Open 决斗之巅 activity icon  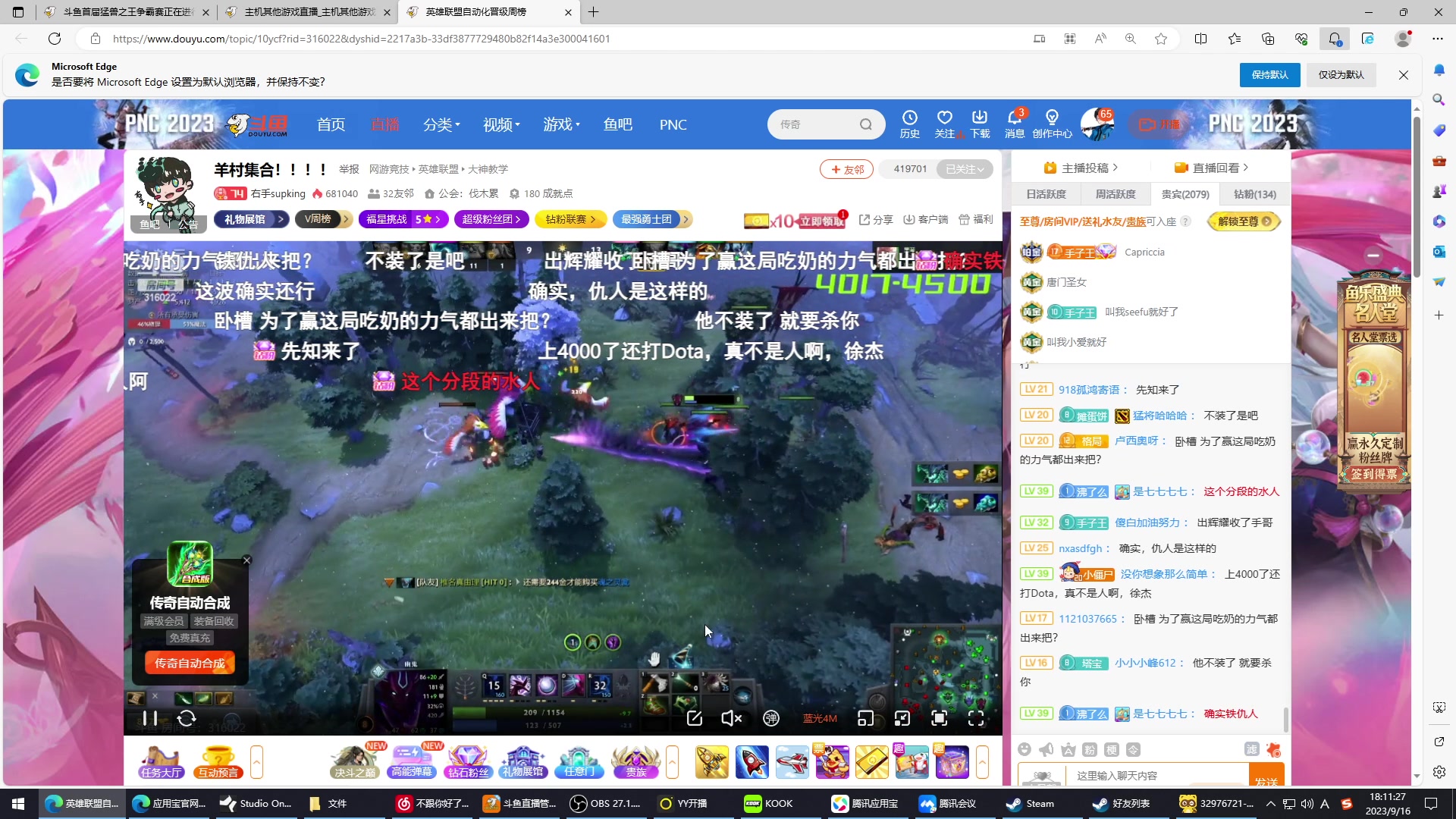[x=355, y=762]
